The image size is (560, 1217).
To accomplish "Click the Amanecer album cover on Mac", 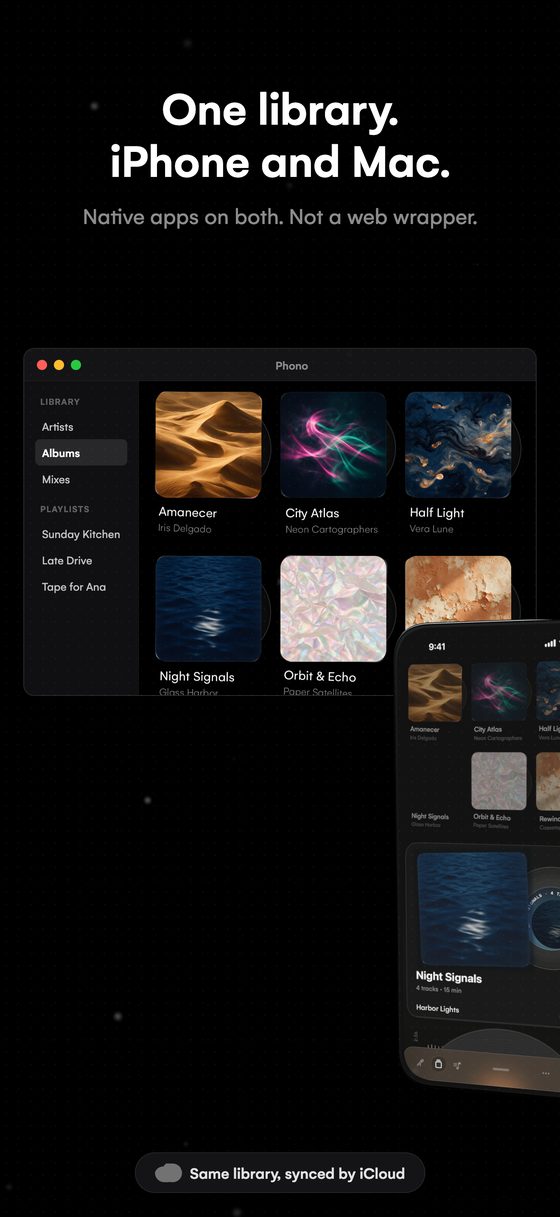I will 209,445.
